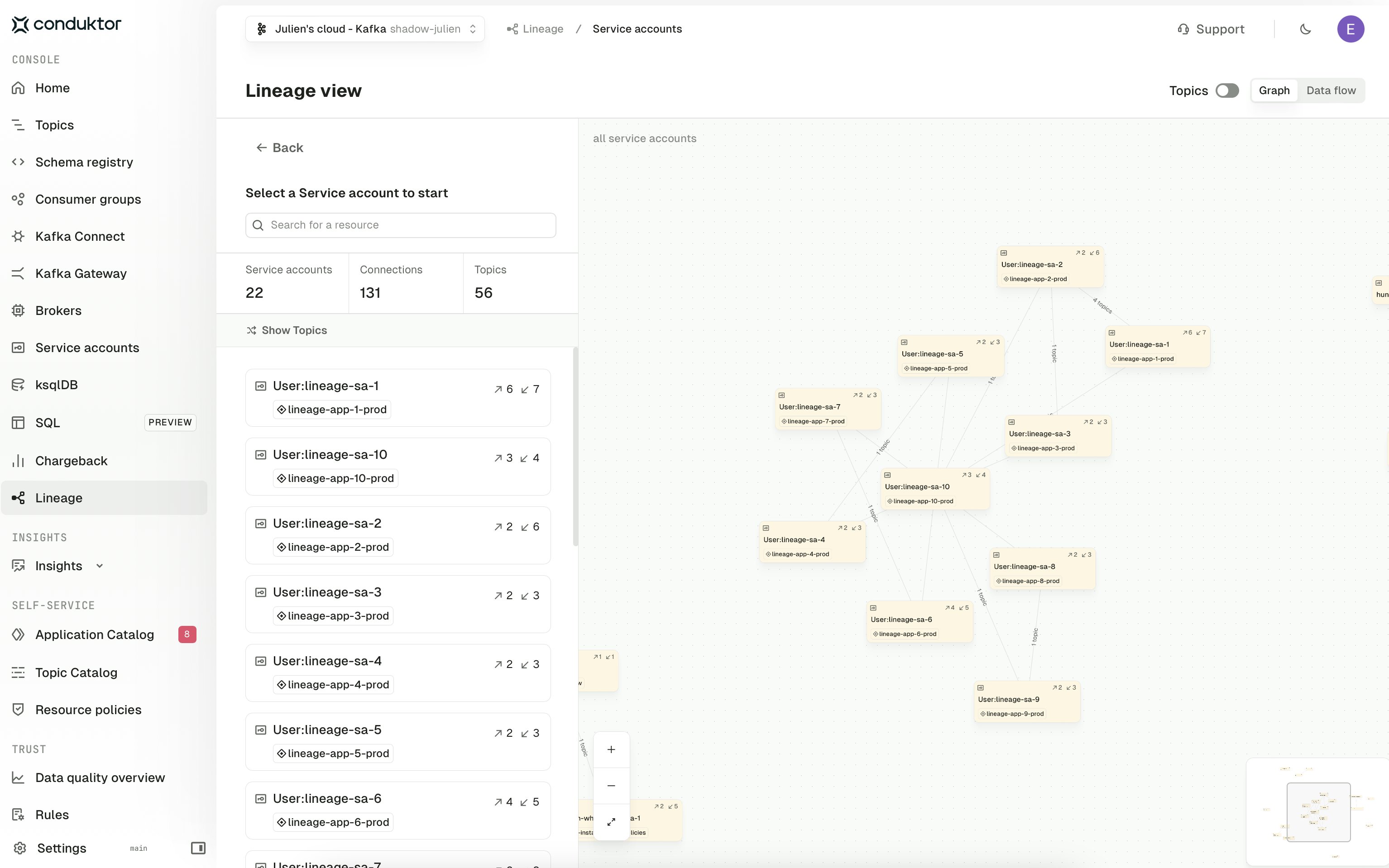Select User:lineage-sa-5 list card

[398, 742]
